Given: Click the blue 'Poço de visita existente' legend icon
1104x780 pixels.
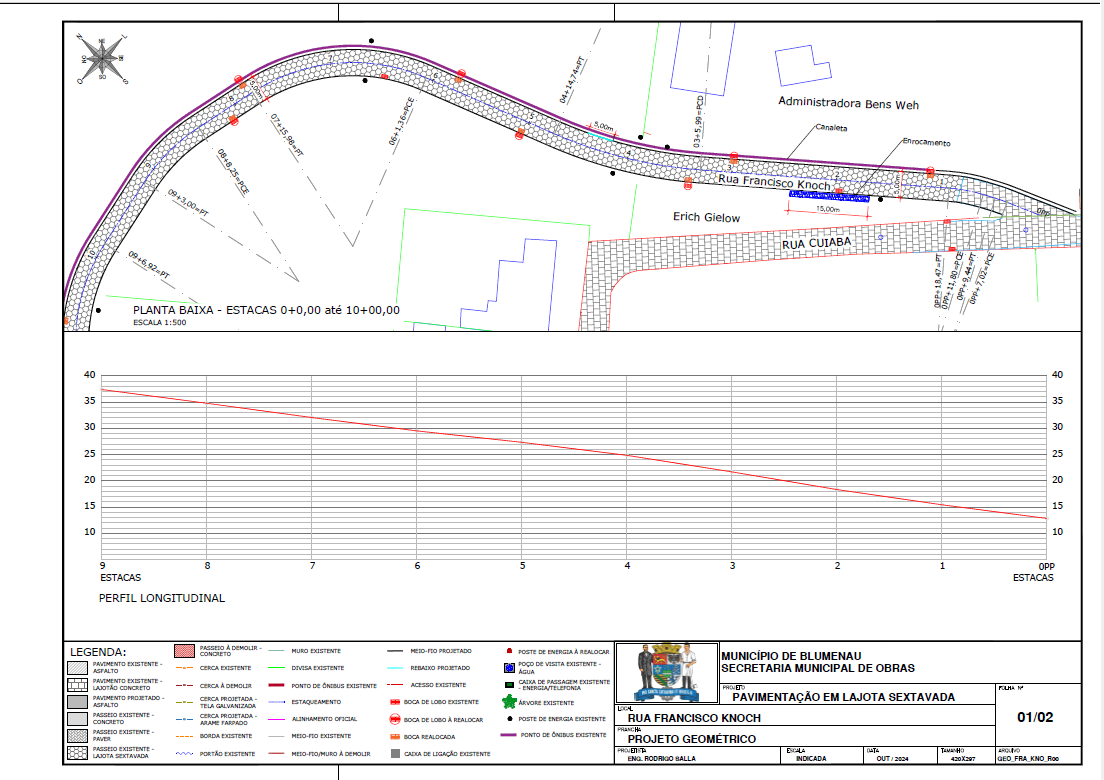Looking at the screenshot, I should click(x=509, y=667).
